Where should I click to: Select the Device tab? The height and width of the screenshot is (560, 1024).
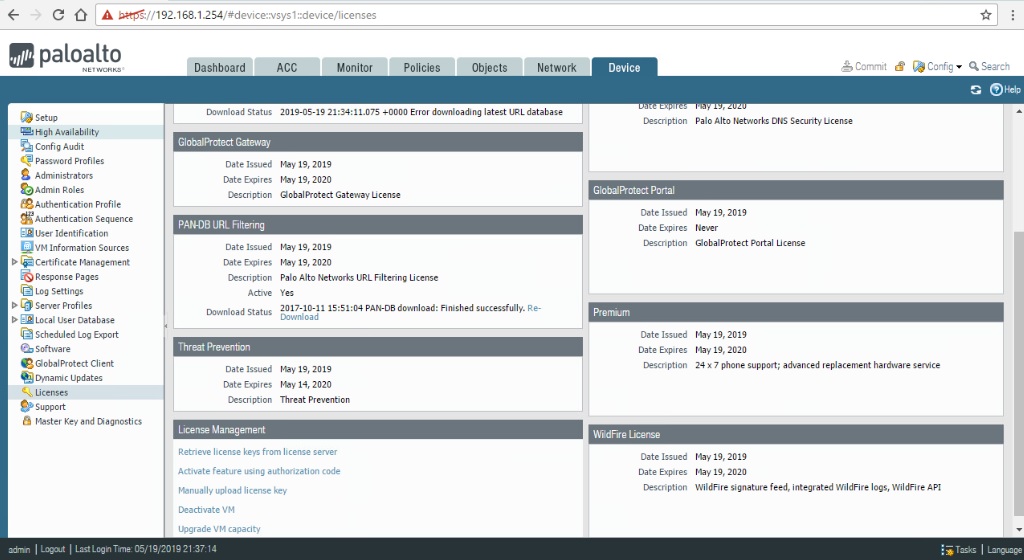tap(624, 67)
